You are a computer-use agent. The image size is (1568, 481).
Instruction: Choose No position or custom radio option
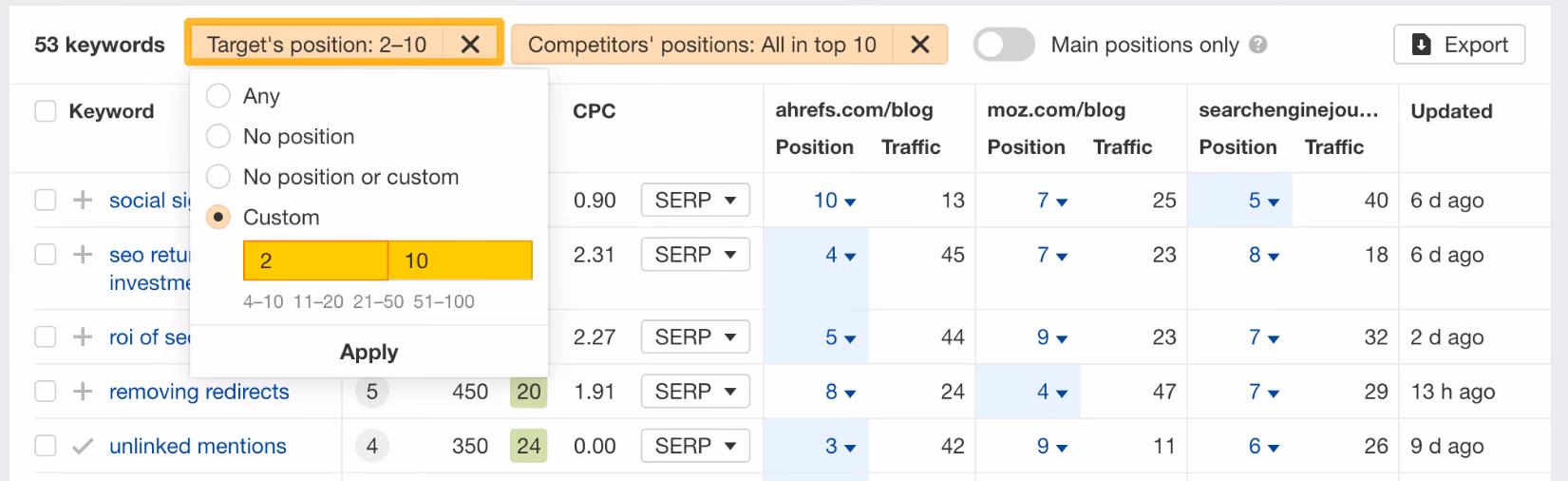coord(218,177)
